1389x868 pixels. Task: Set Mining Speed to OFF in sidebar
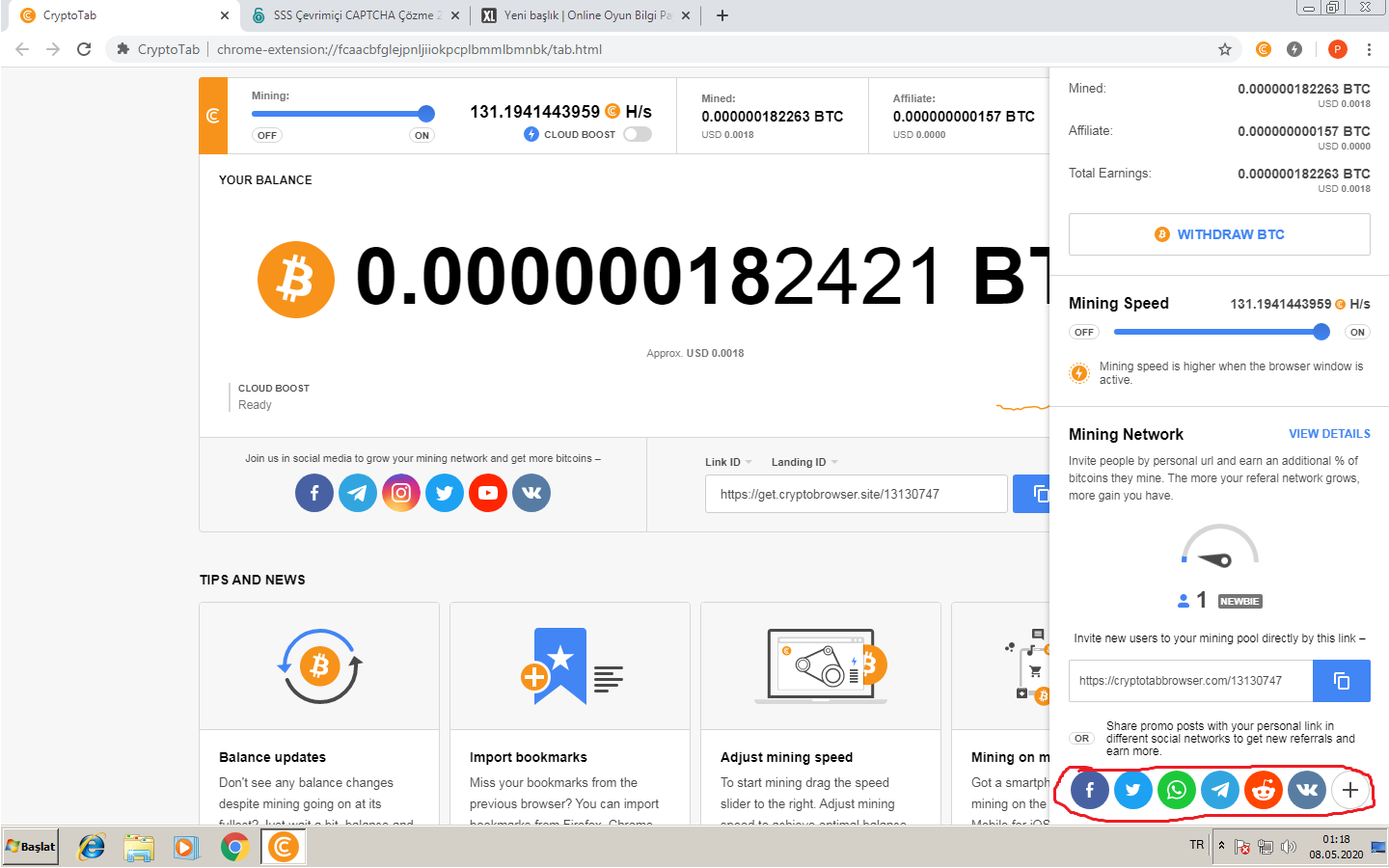(1084, 332)
